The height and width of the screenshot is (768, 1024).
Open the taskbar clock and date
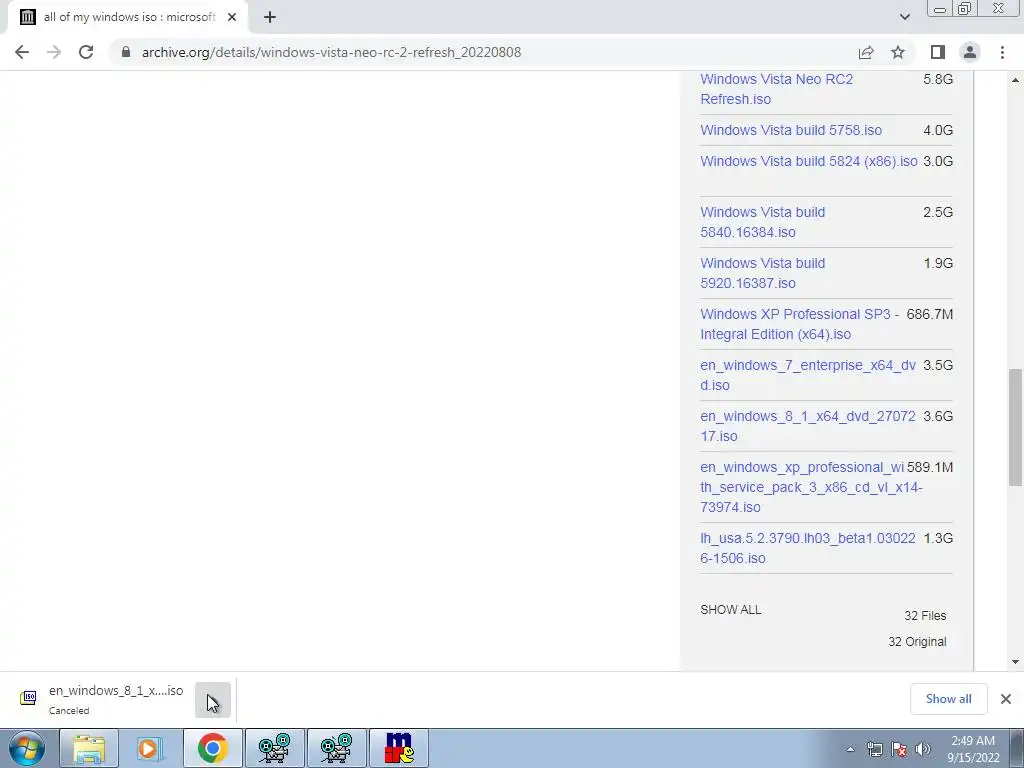(x=973, y=749)
